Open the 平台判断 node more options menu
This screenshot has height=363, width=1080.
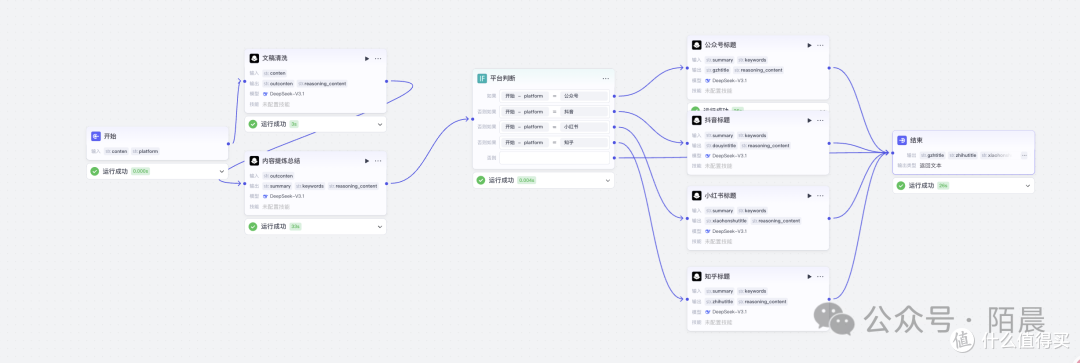click(x=605, y=79)
